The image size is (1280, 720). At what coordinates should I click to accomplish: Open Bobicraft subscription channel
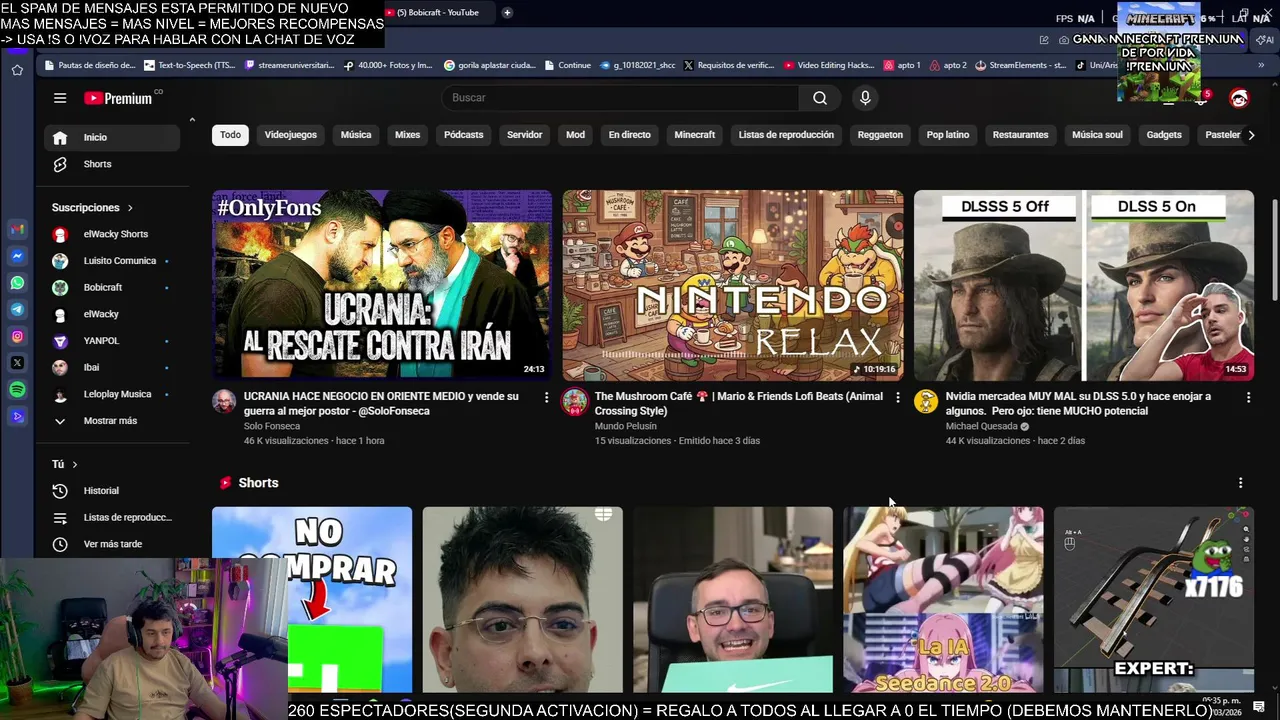pyautogui.click(x=112, y=288)
